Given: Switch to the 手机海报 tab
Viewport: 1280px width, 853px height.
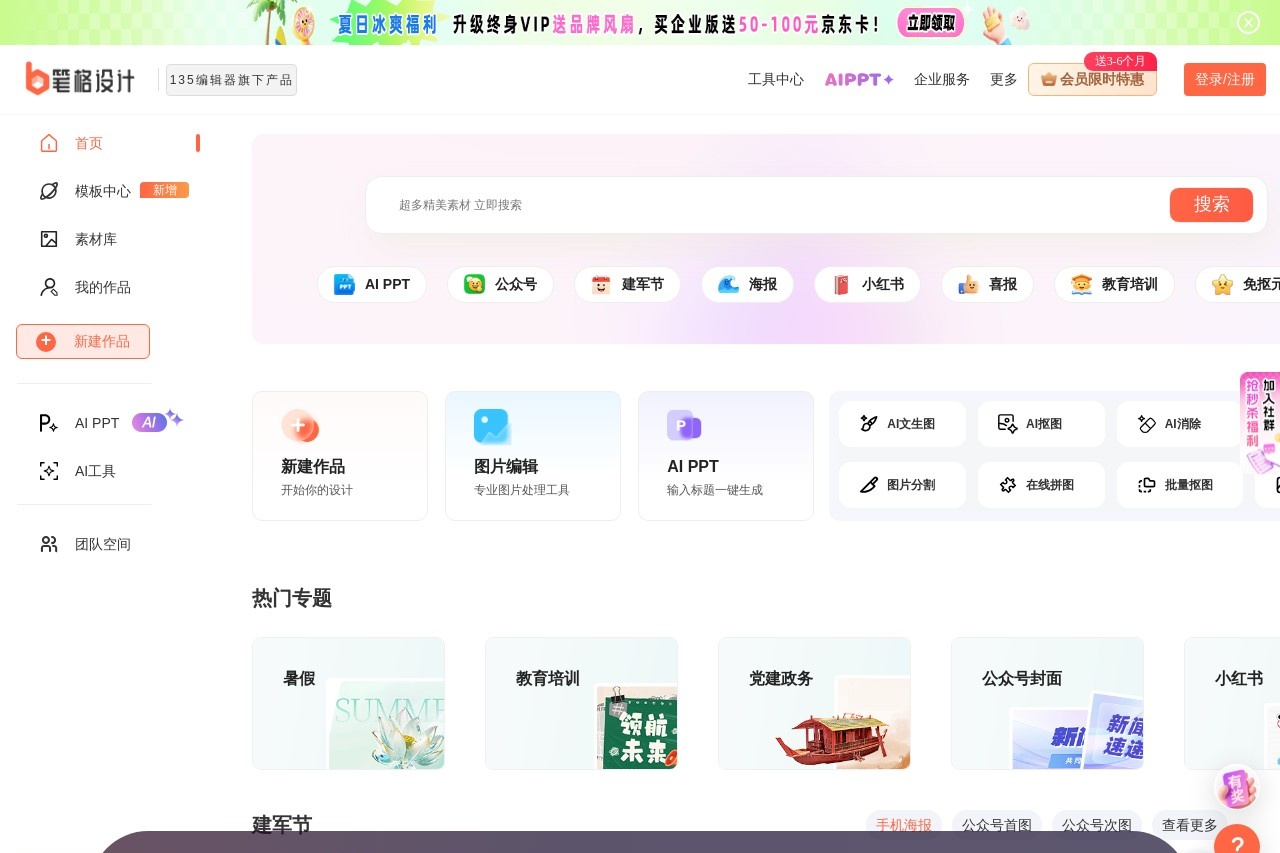Looking at the screenshot, I should (x=904, y=825).
